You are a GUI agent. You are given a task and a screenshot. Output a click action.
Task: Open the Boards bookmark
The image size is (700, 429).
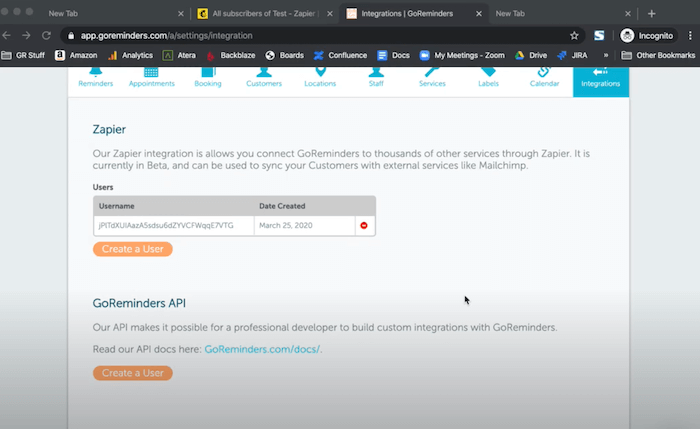(284, 55)
